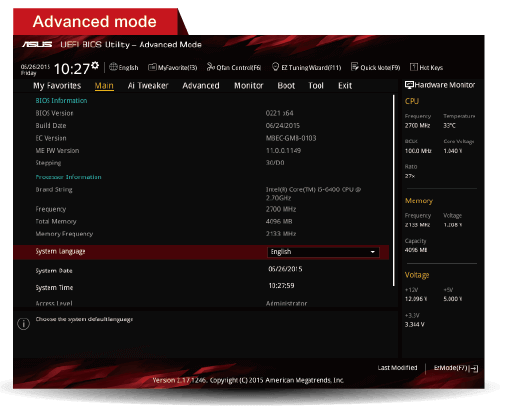Switch to the Tool tab

point(316,86)
